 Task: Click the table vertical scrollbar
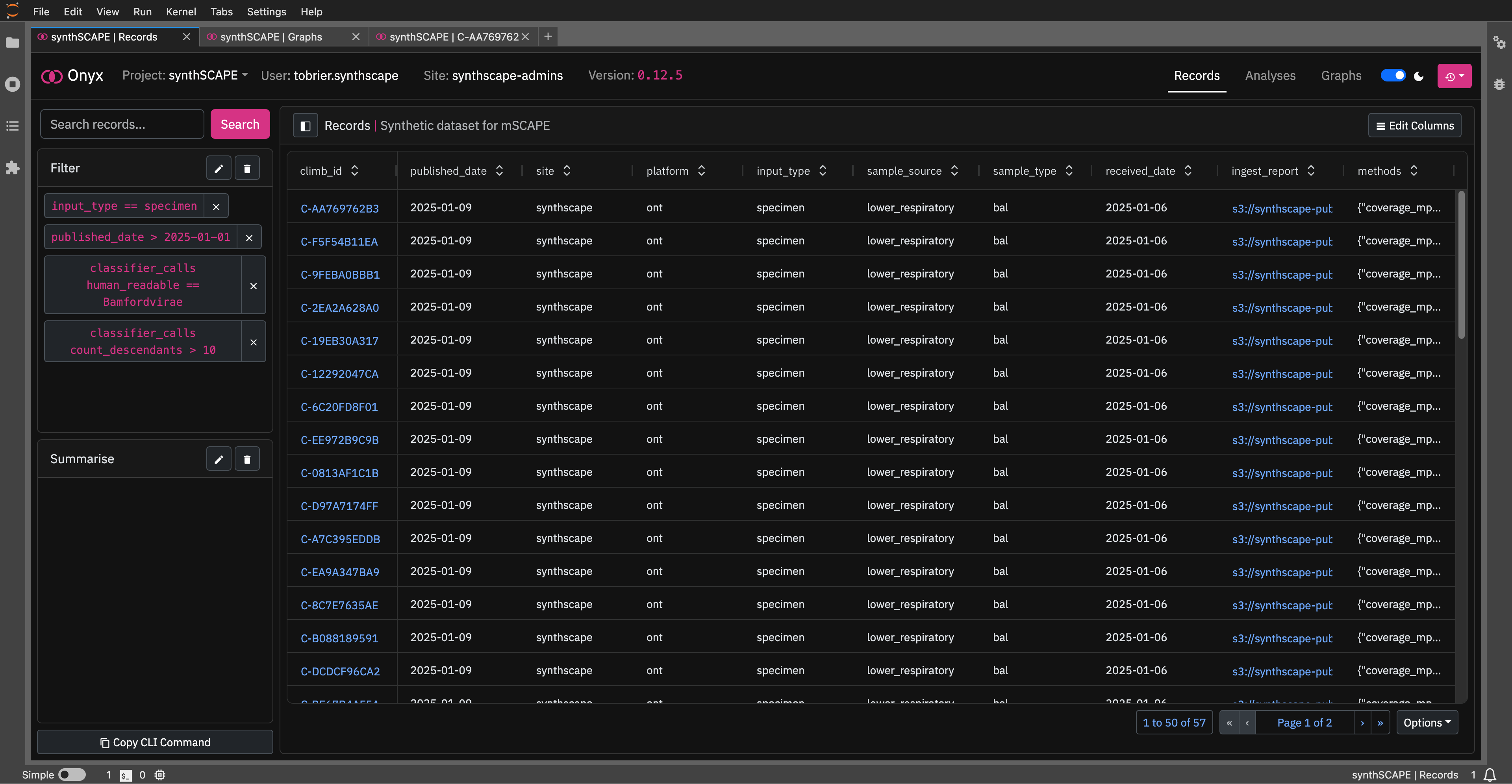pyautogui.click(x=1461, y=264)
